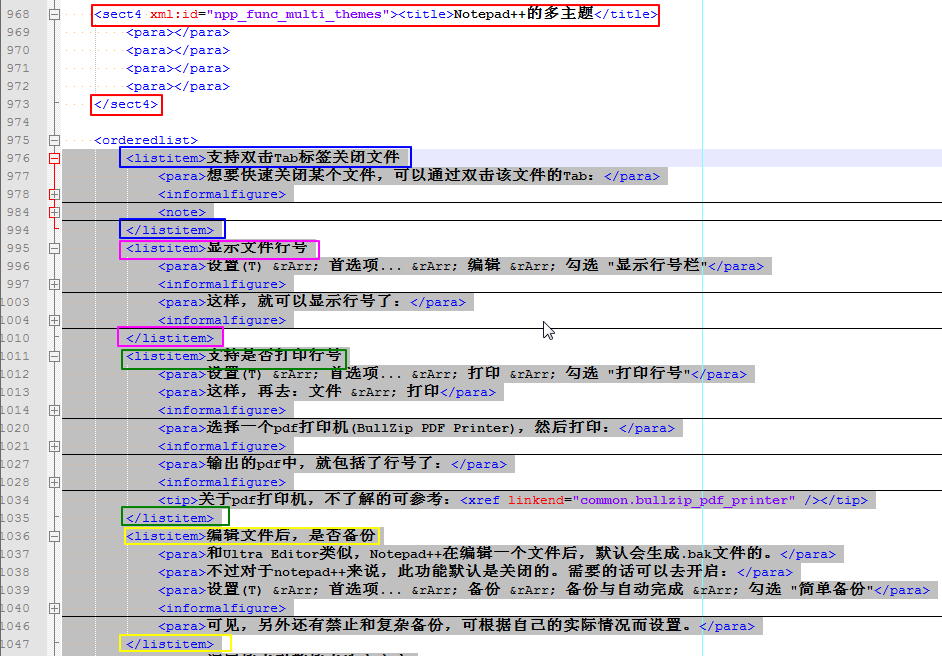This screenshot has height=656, width=942.
Task: Click line number 974 in the margin
Action: pyautogui.click(x=17, y=123)
